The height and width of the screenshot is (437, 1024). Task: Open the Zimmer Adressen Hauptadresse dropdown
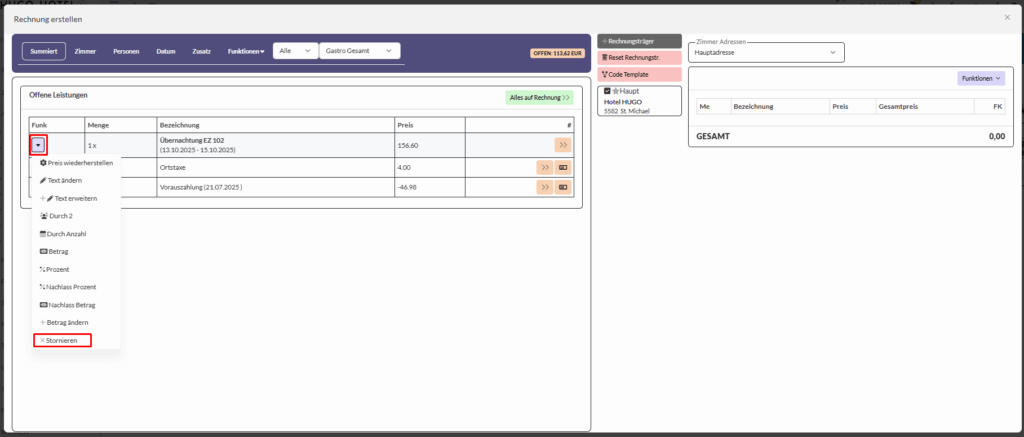coord(765,52)
